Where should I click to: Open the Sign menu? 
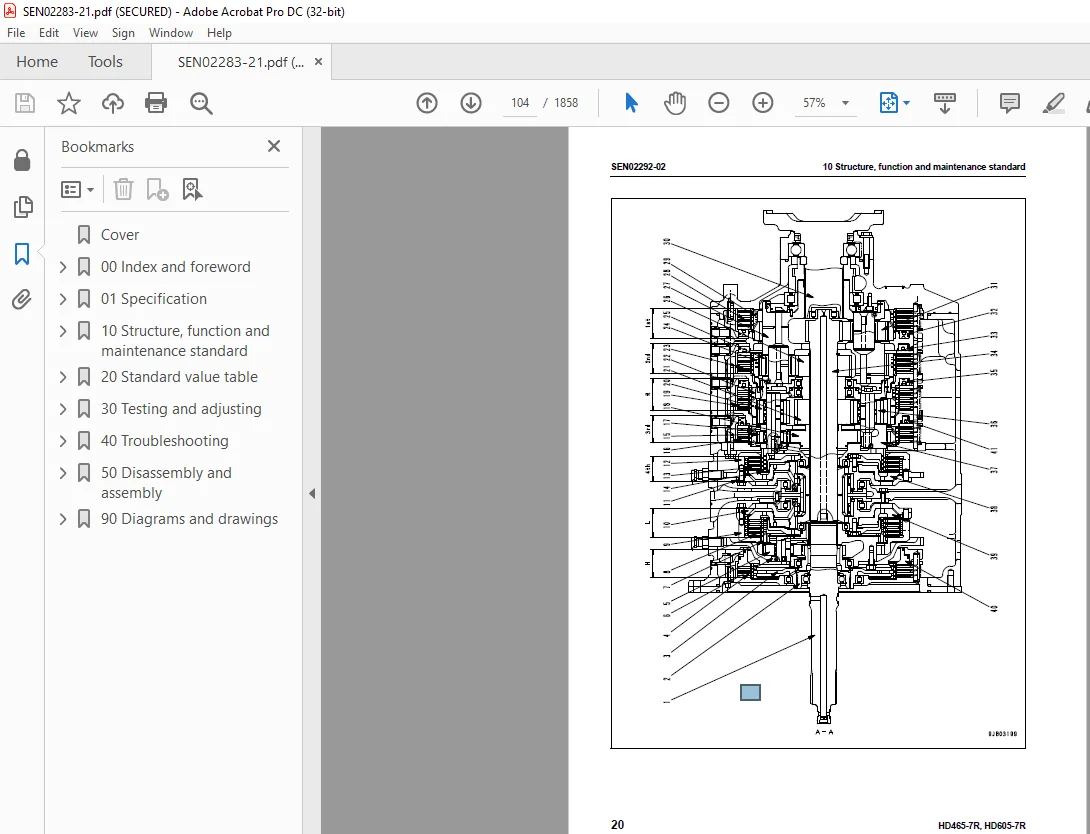tap(123, 33)
